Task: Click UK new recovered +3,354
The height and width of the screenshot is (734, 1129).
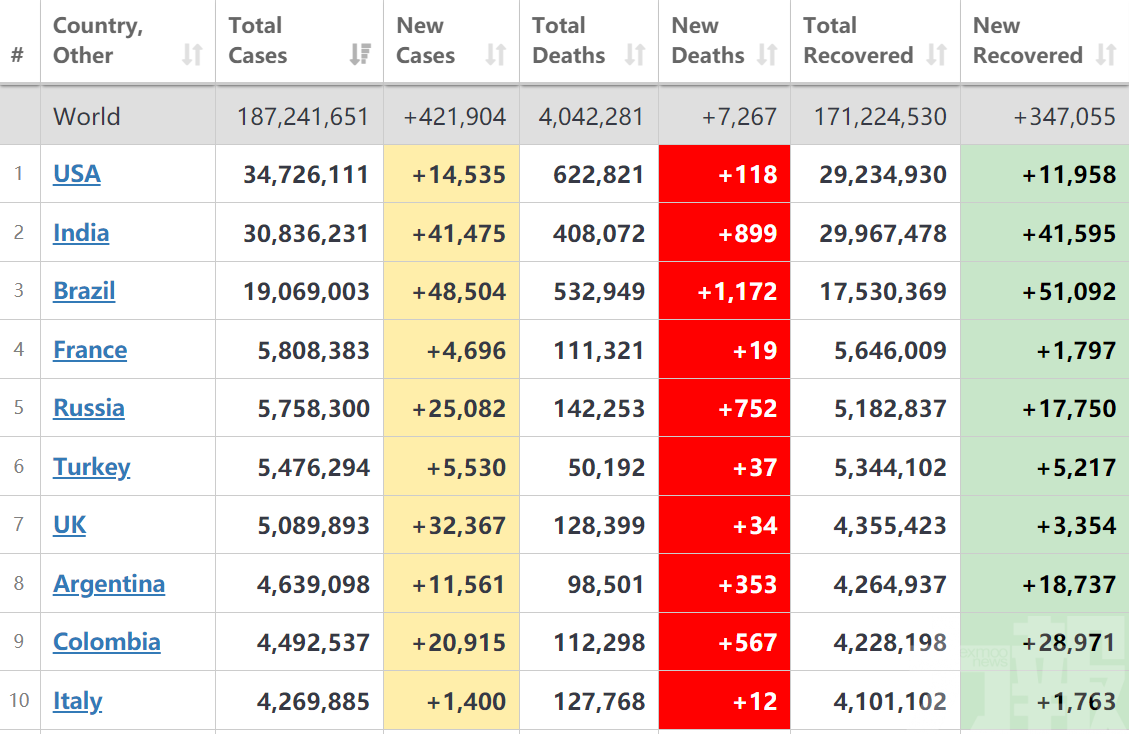Action: 1076,526
